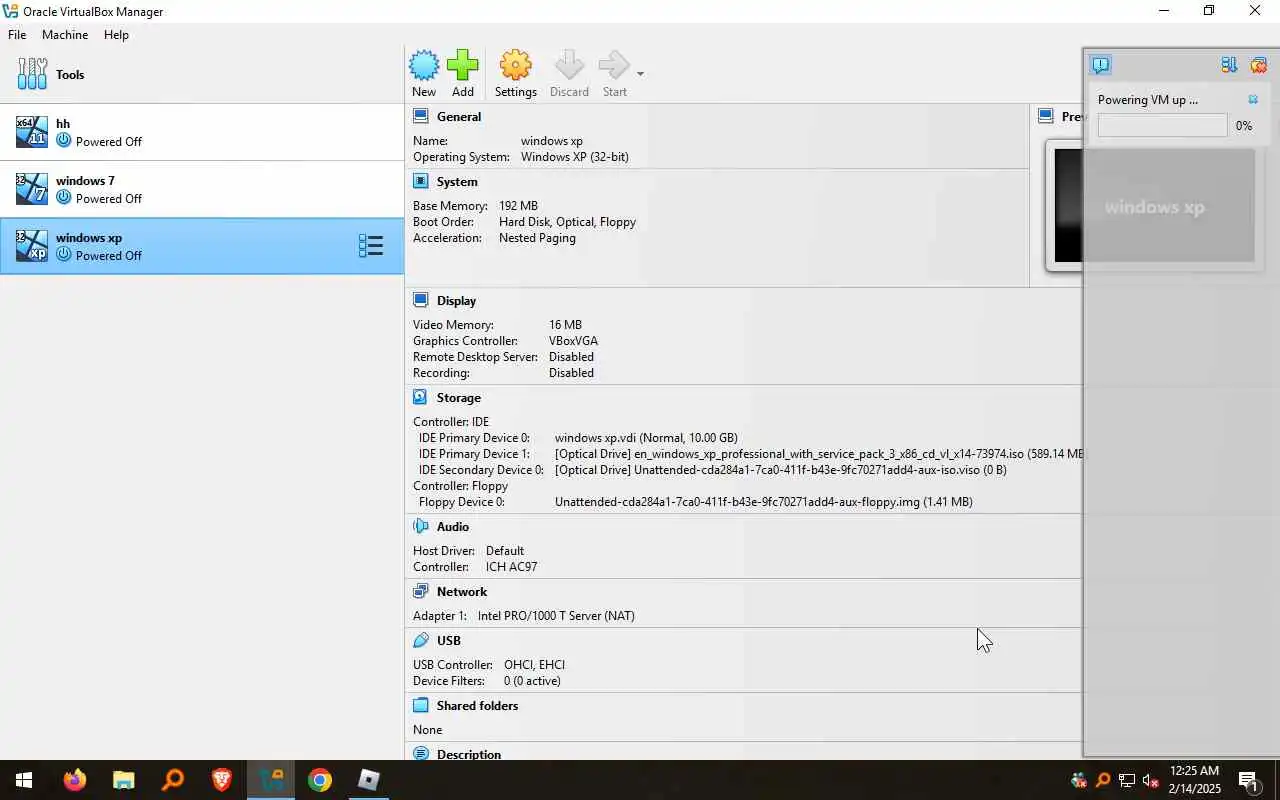Click the Discard toolbar icon
Screen dimensions: 1280x800
(x=569, y=74)
